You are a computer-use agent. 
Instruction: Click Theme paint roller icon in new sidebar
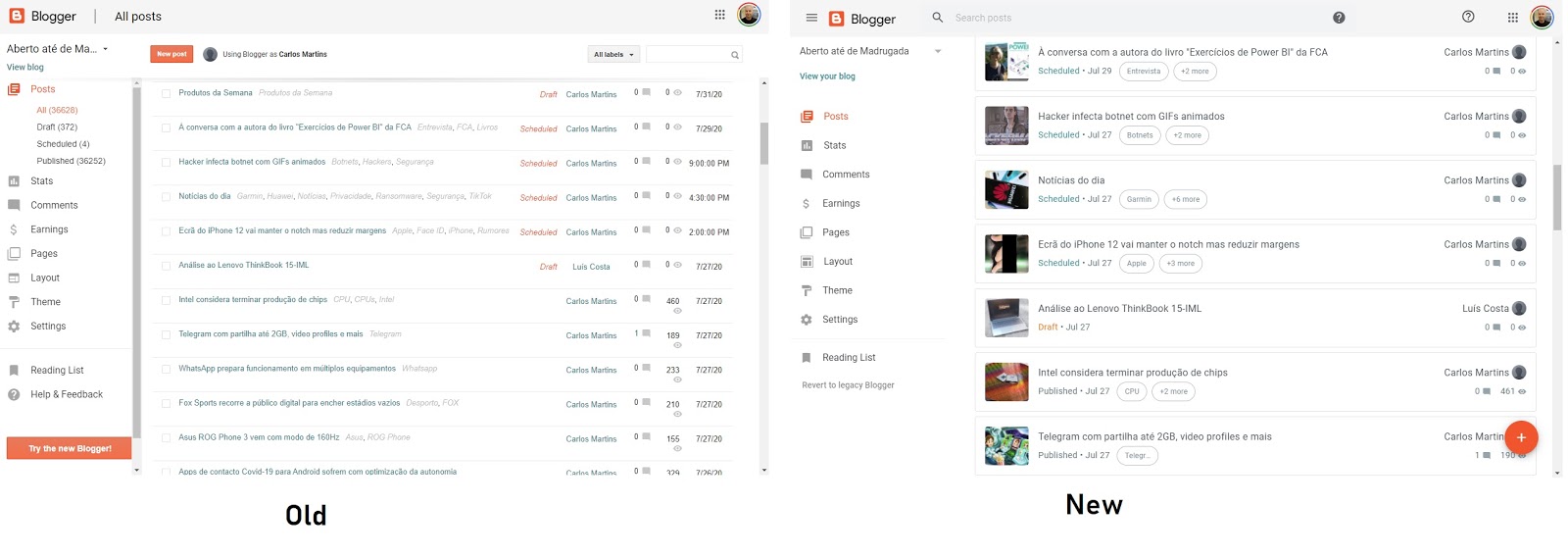807,290
